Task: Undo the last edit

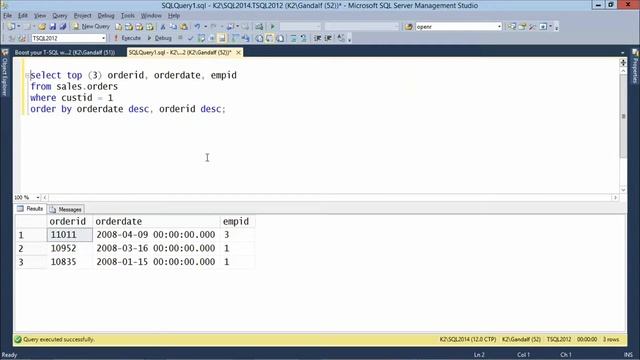Action: click(197, 27)
